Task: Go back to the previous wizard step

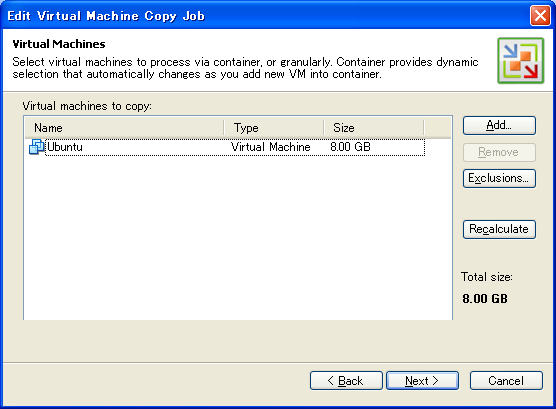Action: click(346, 381)
